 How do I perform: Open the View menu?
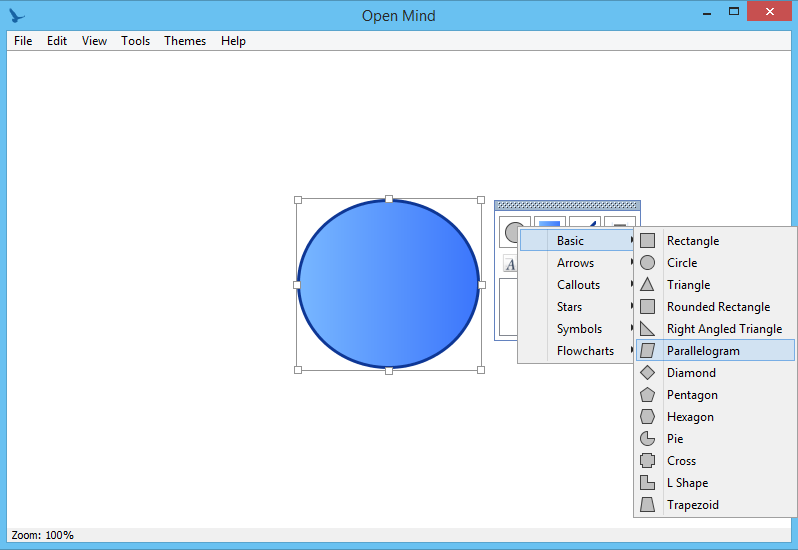95,41
